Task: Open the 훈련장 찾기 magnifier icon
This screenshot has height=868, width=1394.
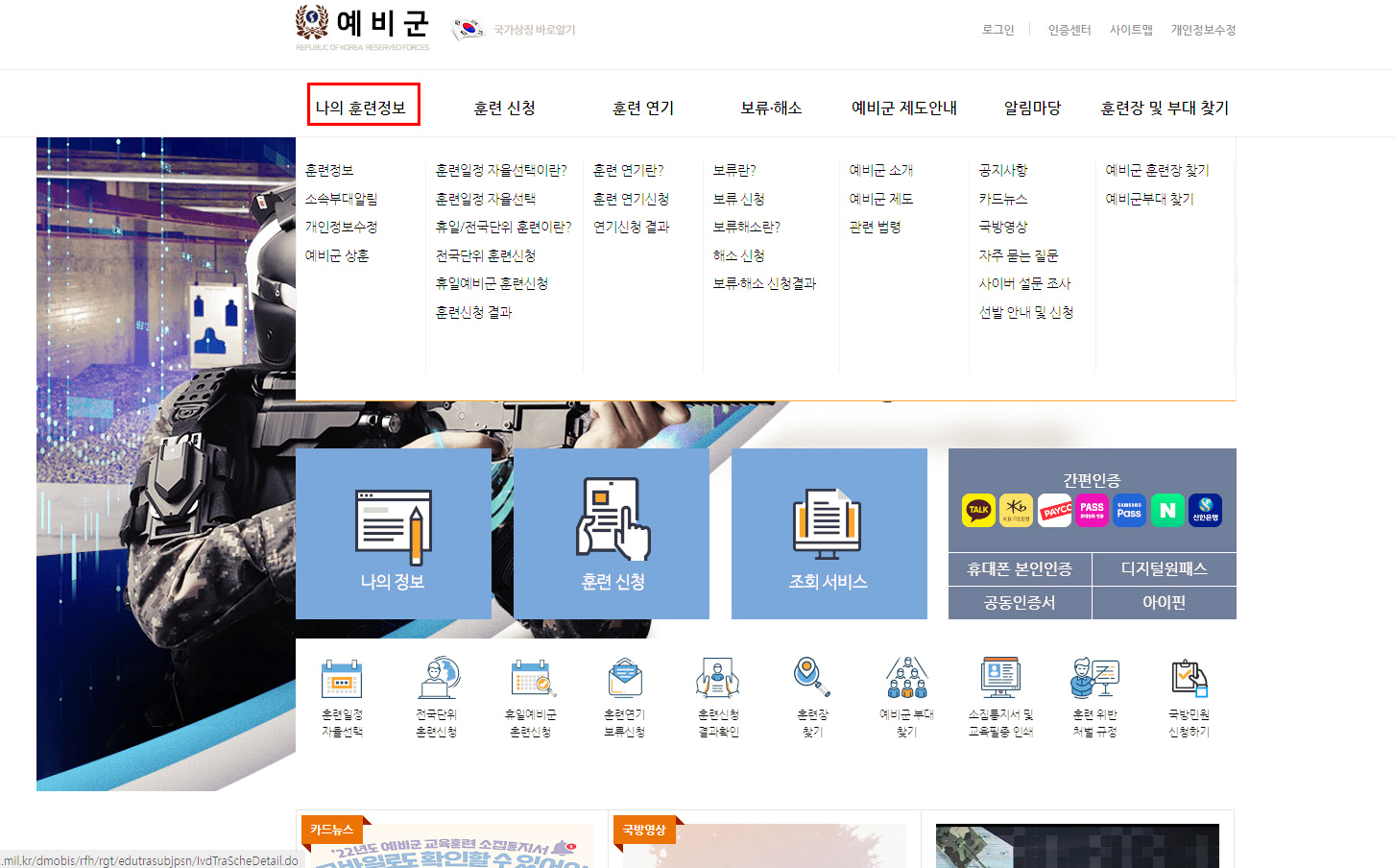Action: pyautogui.click(x=812, y=679)
